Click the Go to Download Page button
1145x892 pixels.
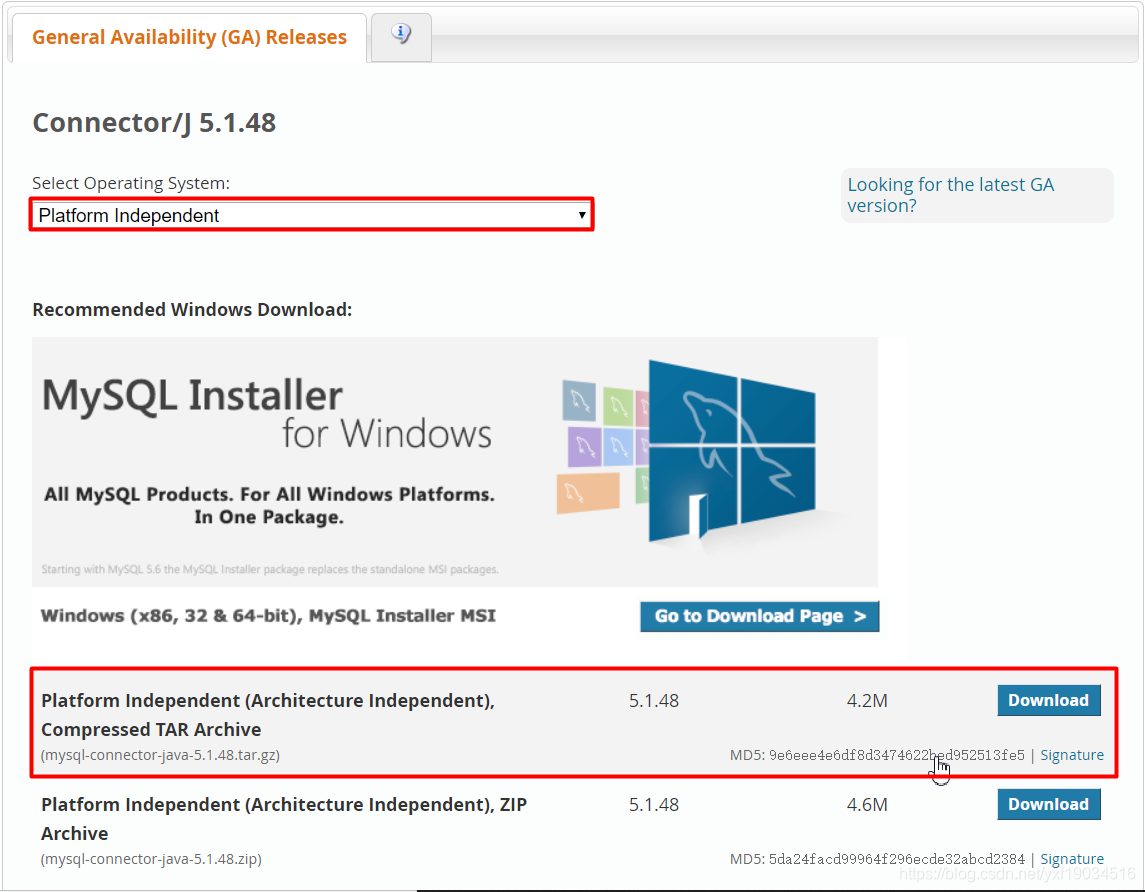(759, 616)
